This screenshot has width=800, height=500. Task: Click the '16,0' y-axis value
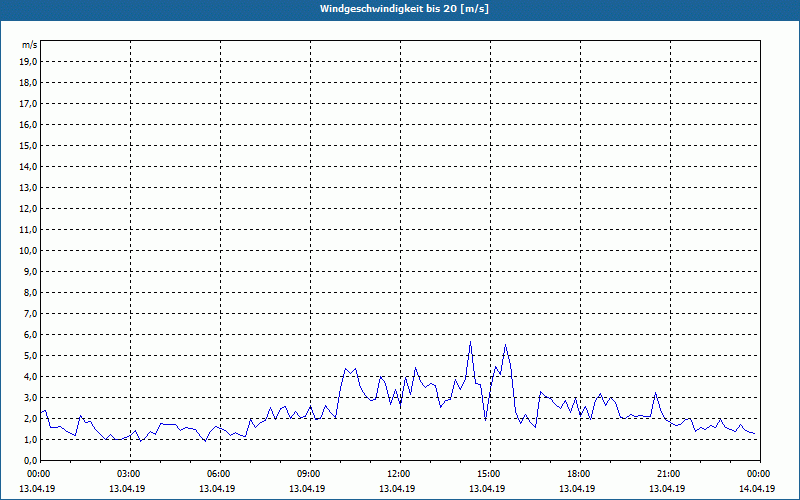pos(28,124)
